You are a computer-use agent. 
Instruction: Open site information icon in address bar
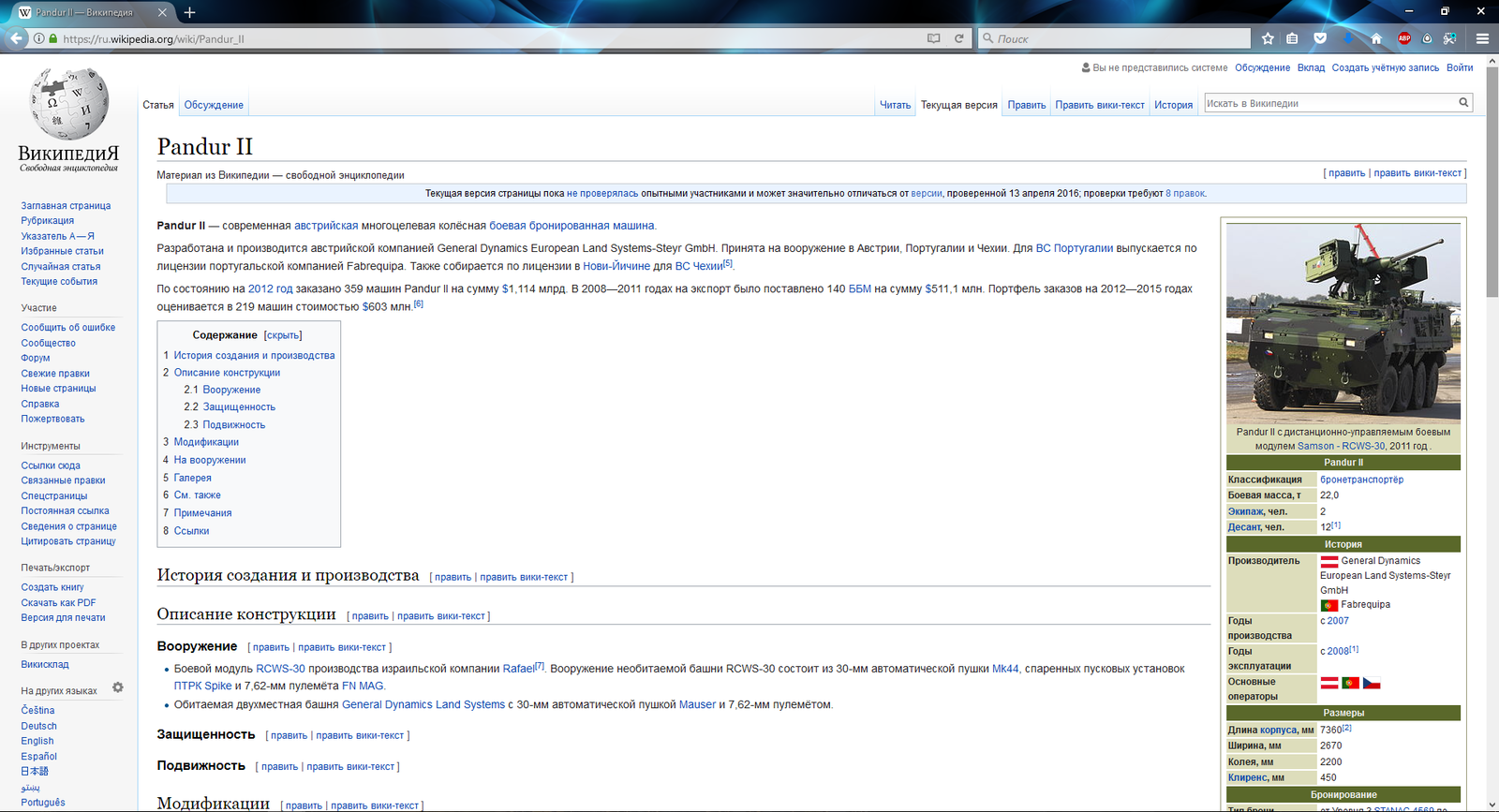tap(38, 38)
